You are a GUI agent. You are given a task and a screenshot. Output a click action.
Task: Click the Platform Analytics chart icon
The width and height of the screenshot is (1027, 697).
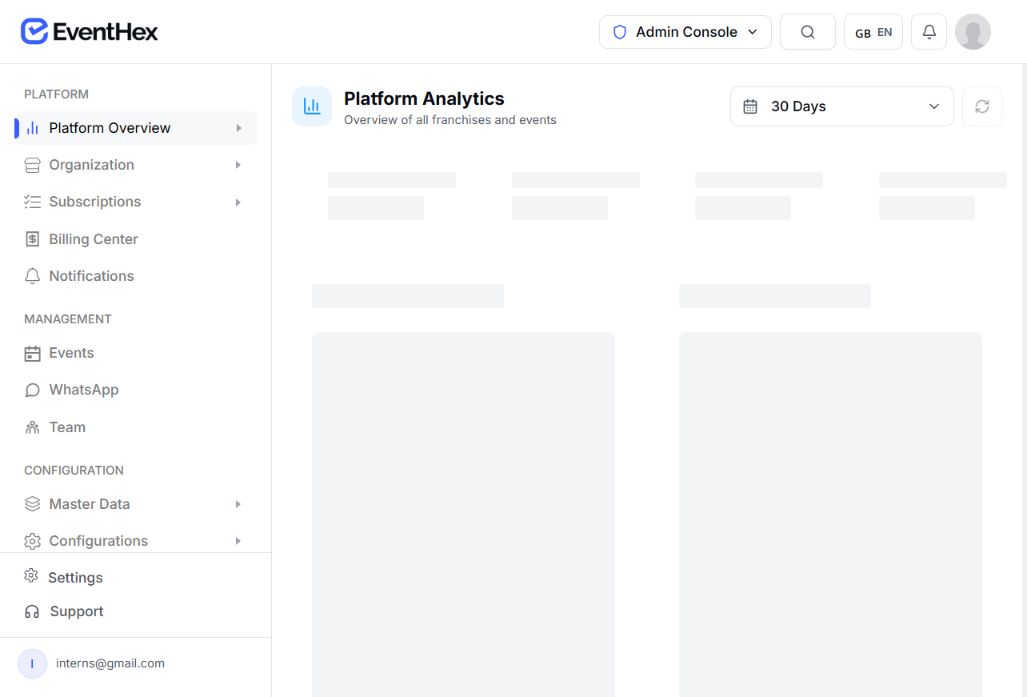click(x=312, y=106)
